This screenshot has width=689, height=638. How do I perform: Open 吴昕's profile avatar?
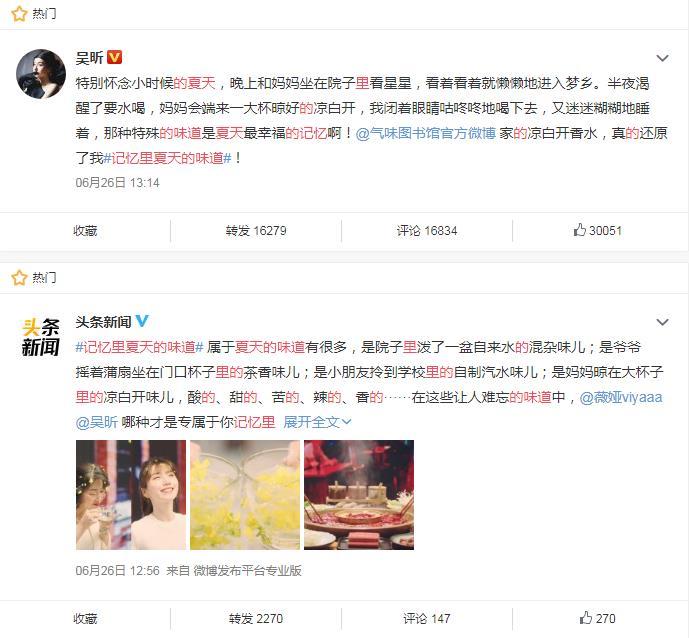click(41, 74)
